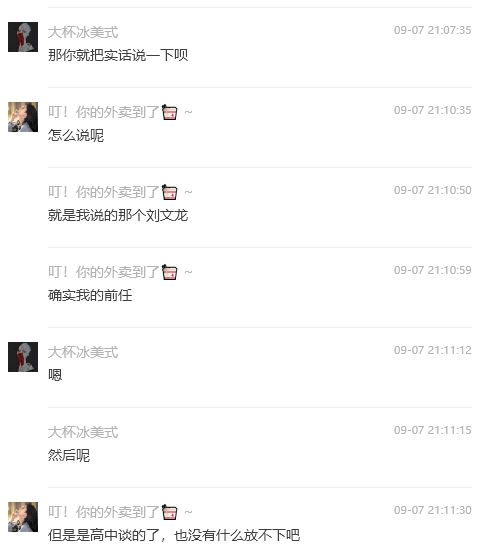The height and width of the screenshot is (550, 477).
Task: Select message text 就是我说的那个刘文龙
Action: [118, 215]
